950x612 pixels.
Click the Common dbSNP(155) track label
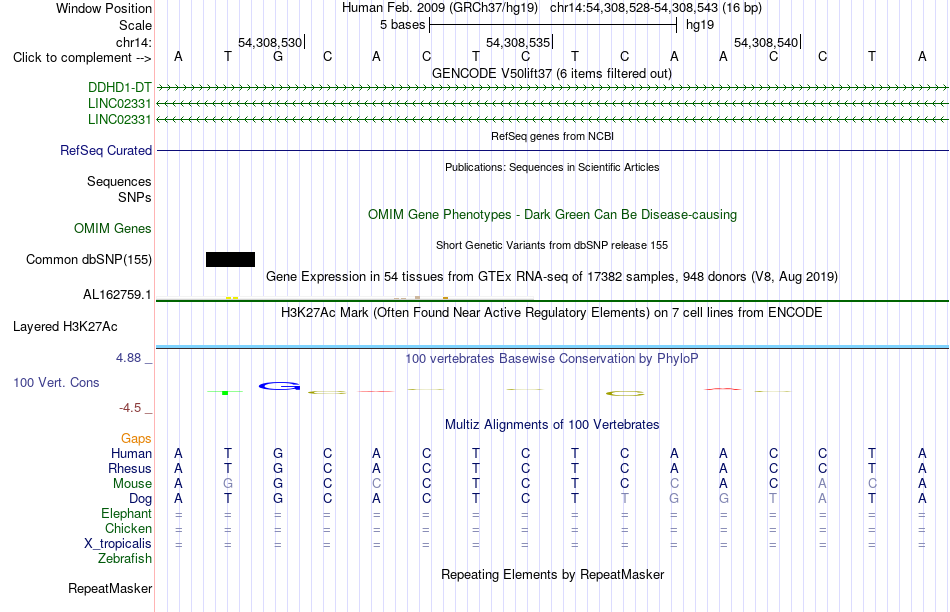coord(89,259)
